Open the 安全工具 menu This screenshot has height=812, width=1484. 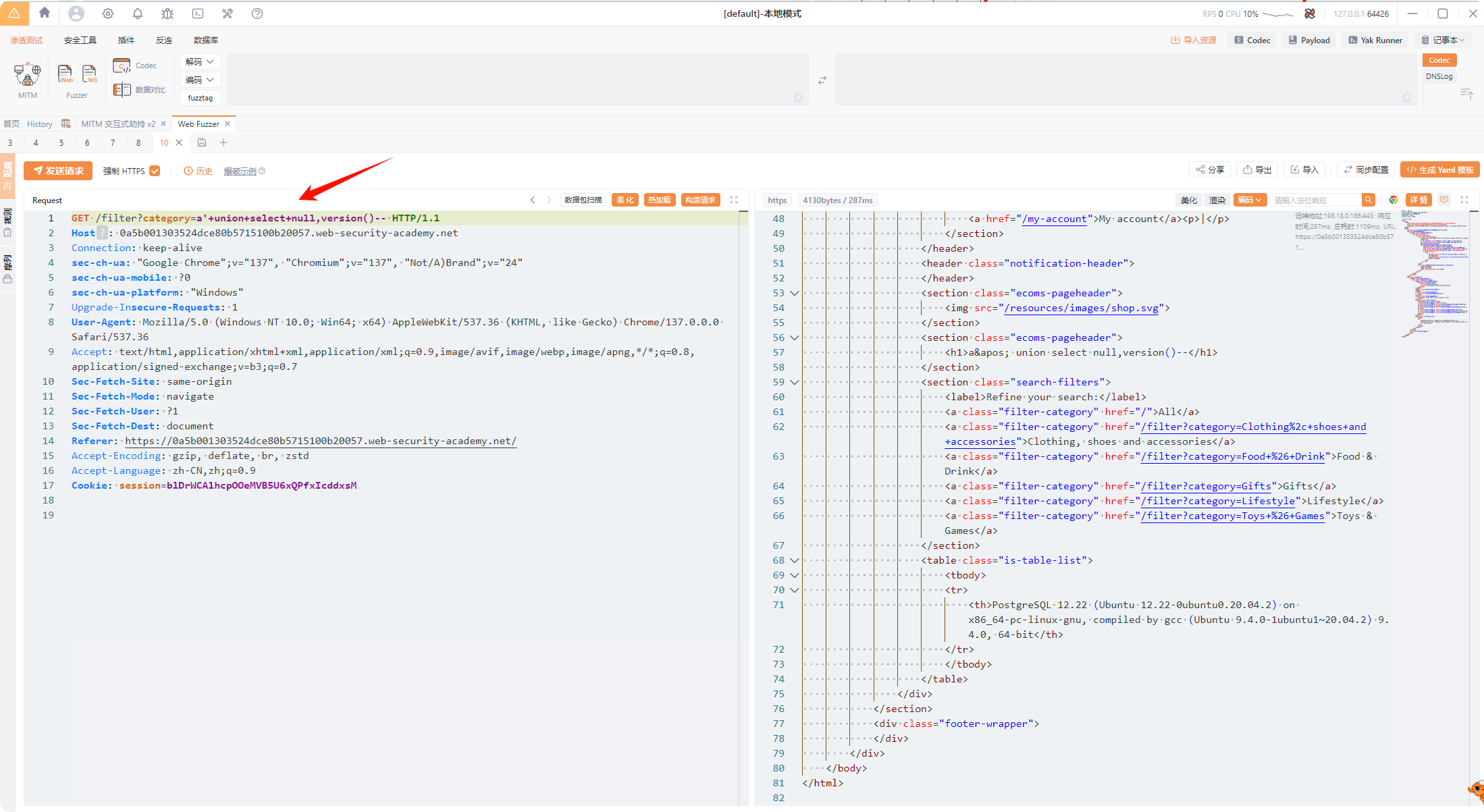pos(80,40)
